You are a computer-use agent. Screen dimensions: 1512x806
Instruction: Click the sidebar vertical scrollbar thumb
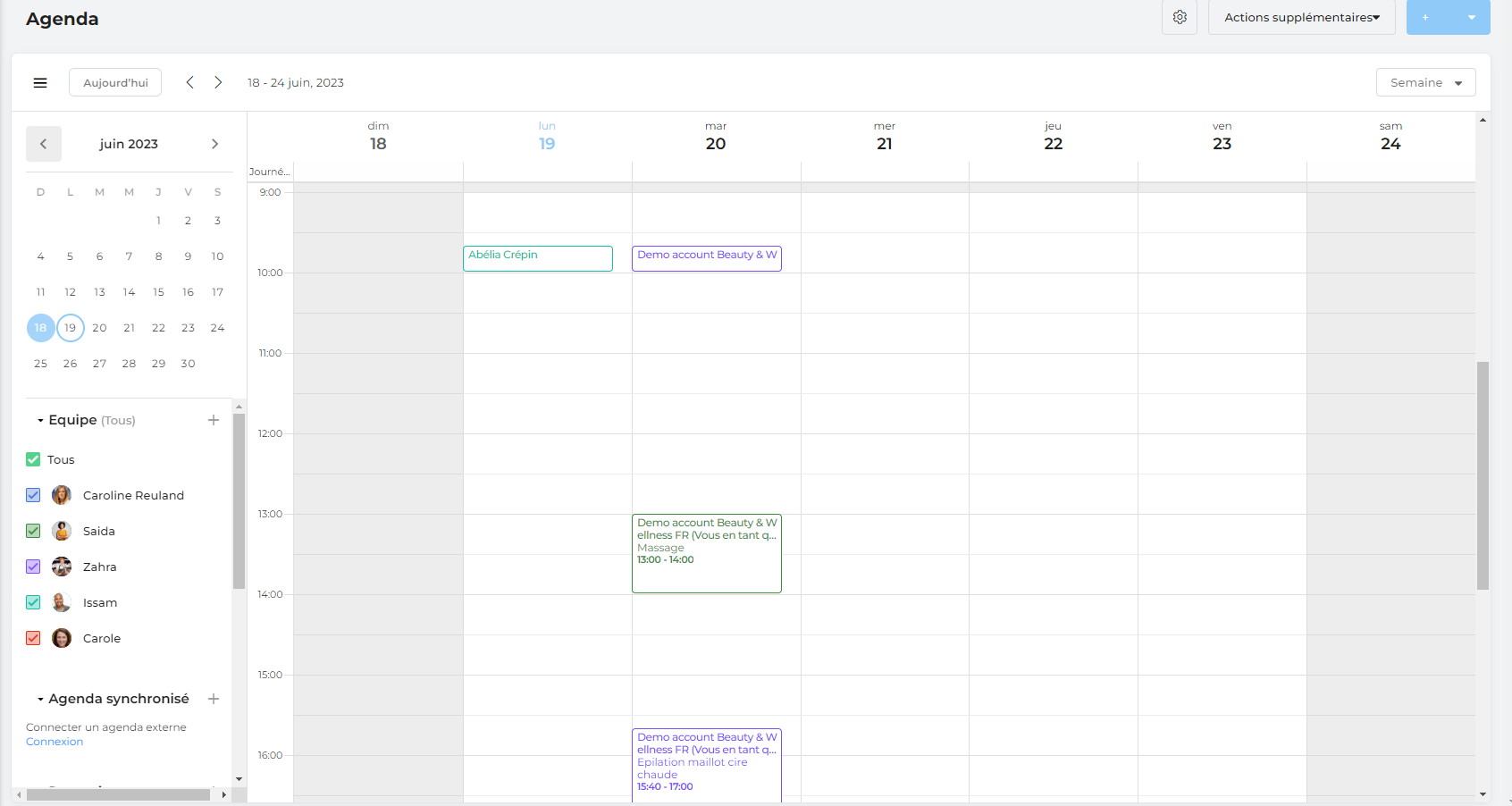pyautogui.click(x=239, y=501)
